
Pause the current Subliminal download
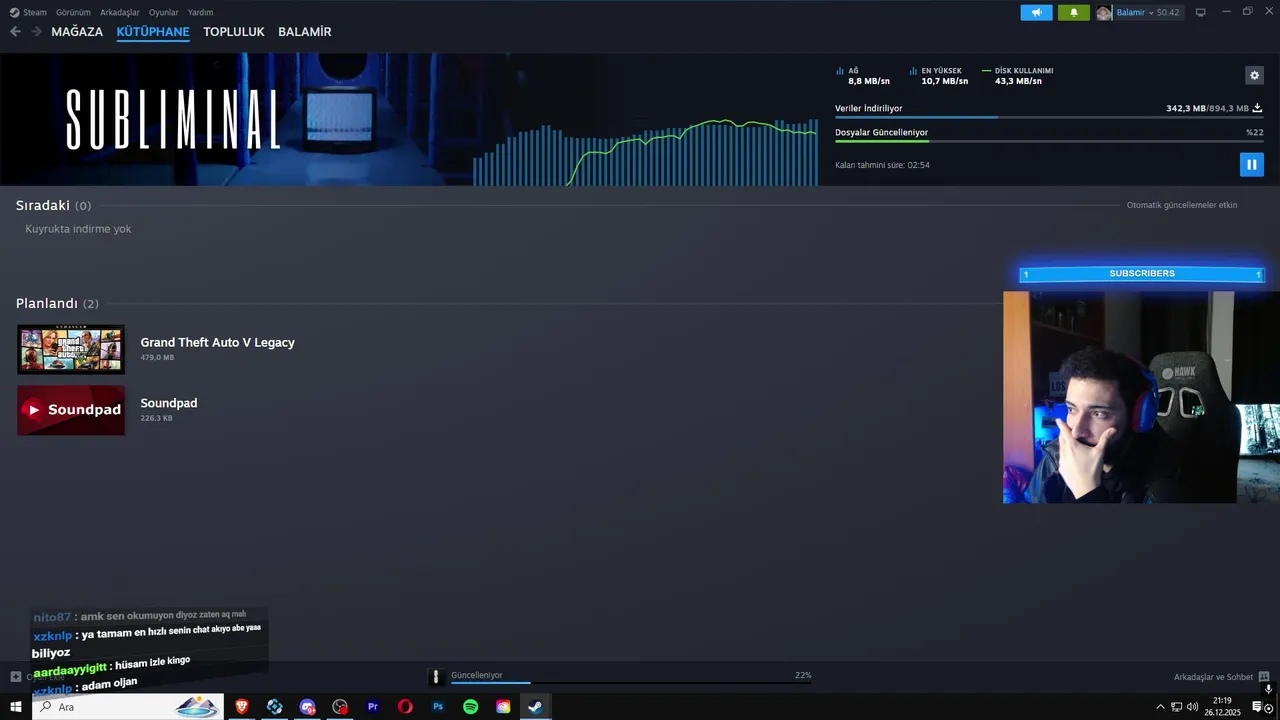[x=1251, y=165]
